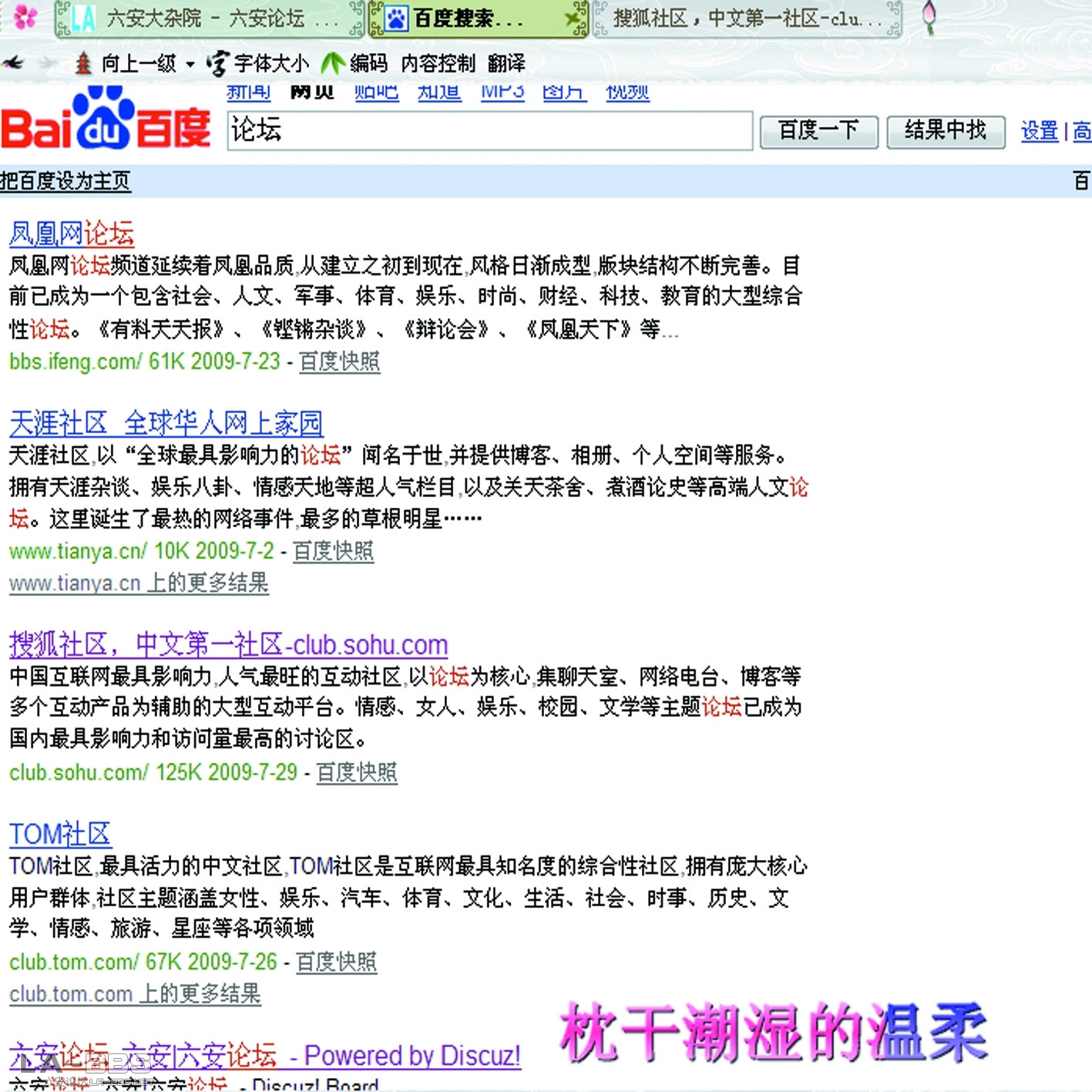
Task: Open 天涯社区 全球华人网上家园 result
Action: pos(166,423)
